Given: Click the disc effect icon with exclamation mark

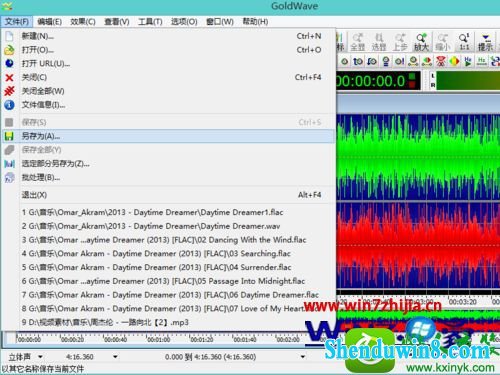Looking at the screenshot, I should tap(399, 61).
